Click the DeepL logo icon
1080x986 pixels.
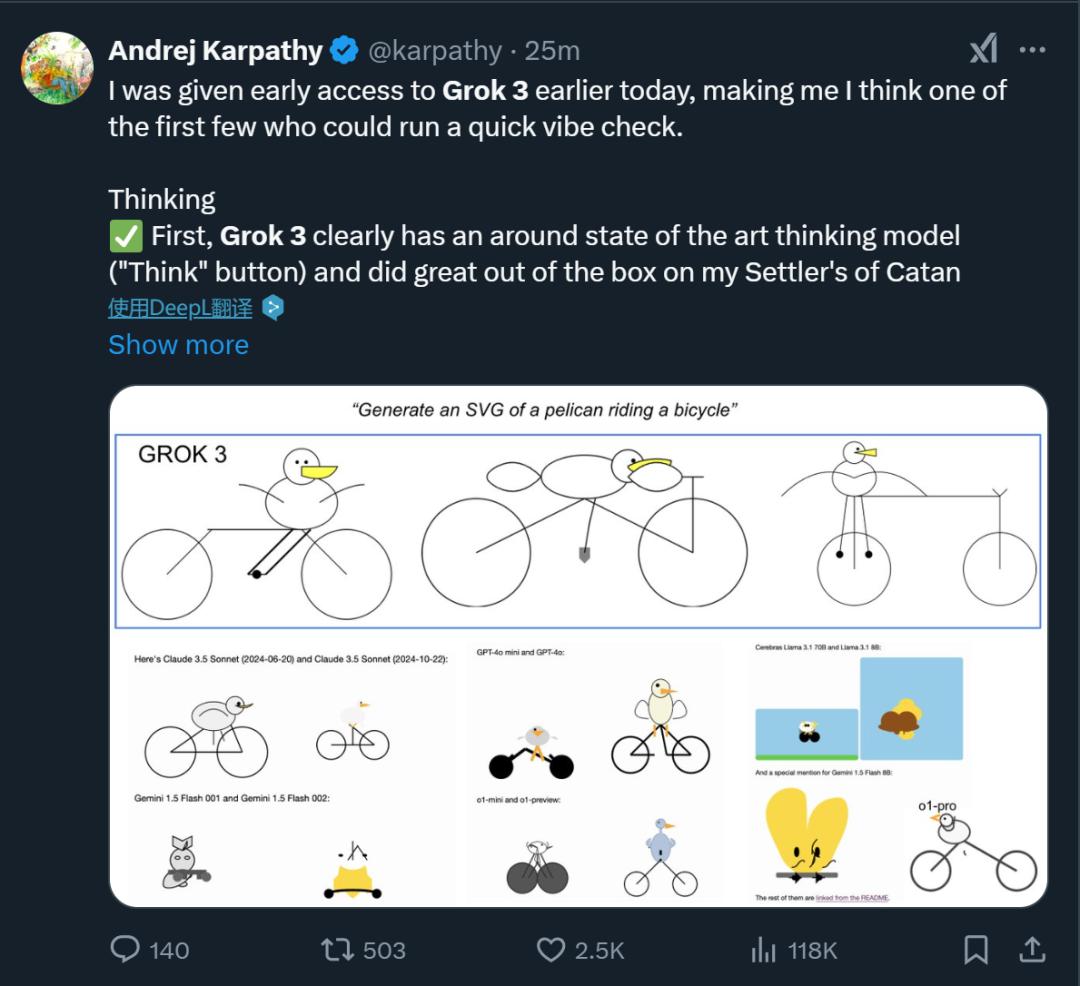(x=273, y=308)
